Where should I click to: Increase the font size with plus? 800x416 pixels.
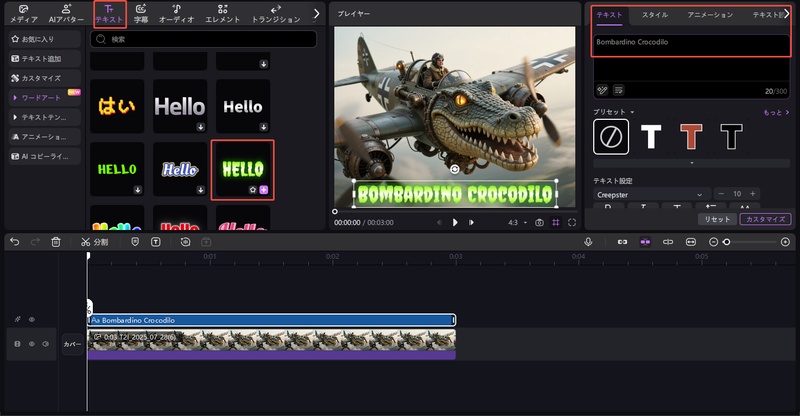click(753, 194)
